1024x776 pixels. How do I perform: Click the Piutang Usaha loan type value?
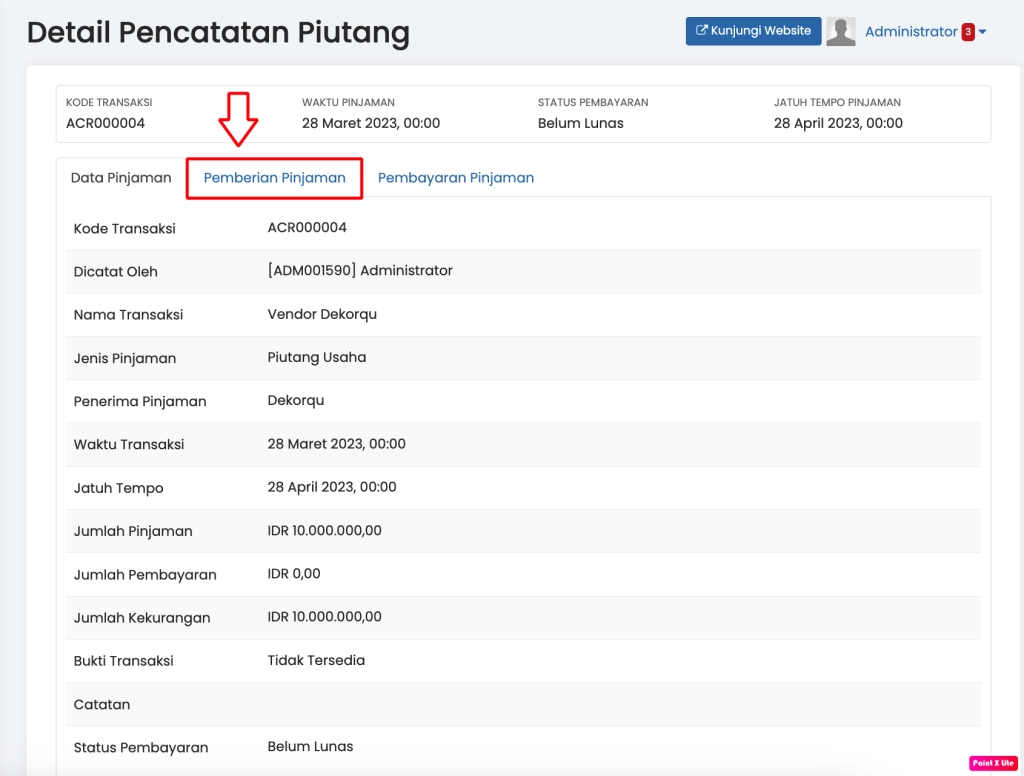pos(319,357)
